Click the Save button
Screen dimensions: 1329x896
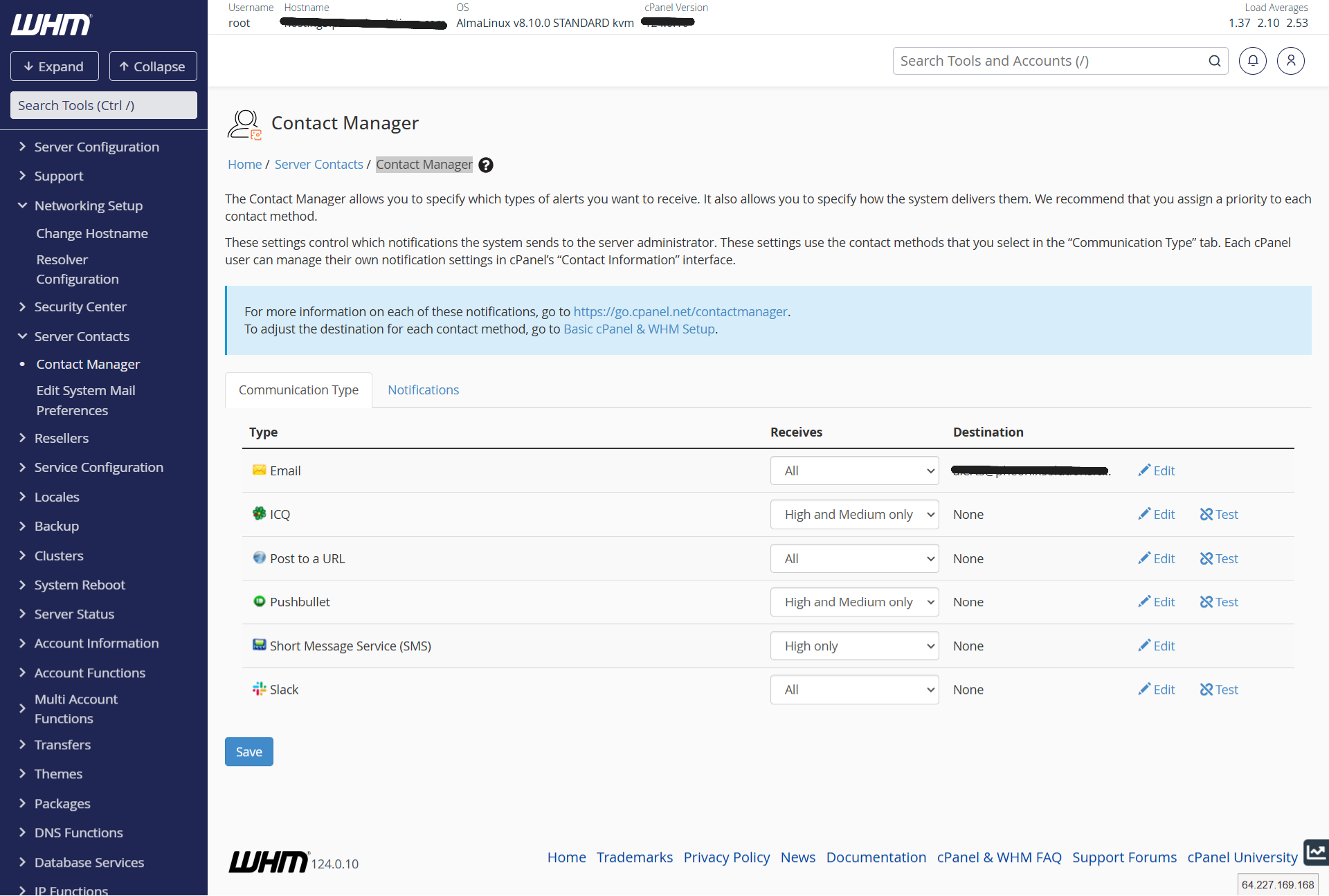click(249, 751)
